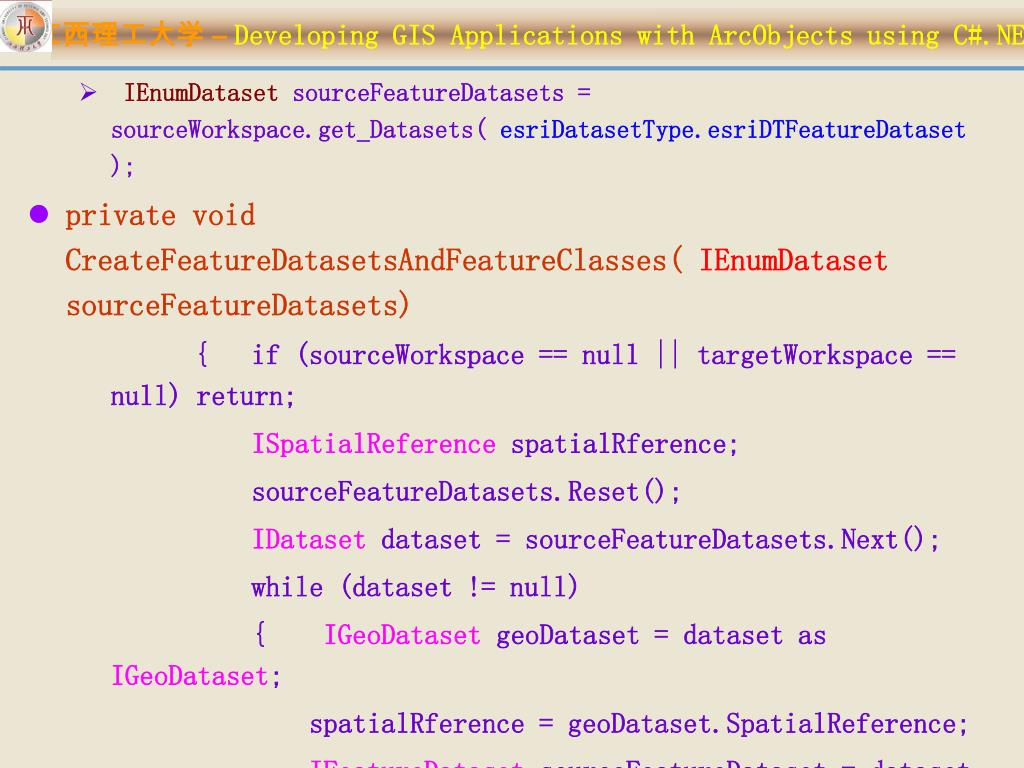1024x768 pixels.
Task: Click line 'while (dataset != null)'
Action: point(415,586)
